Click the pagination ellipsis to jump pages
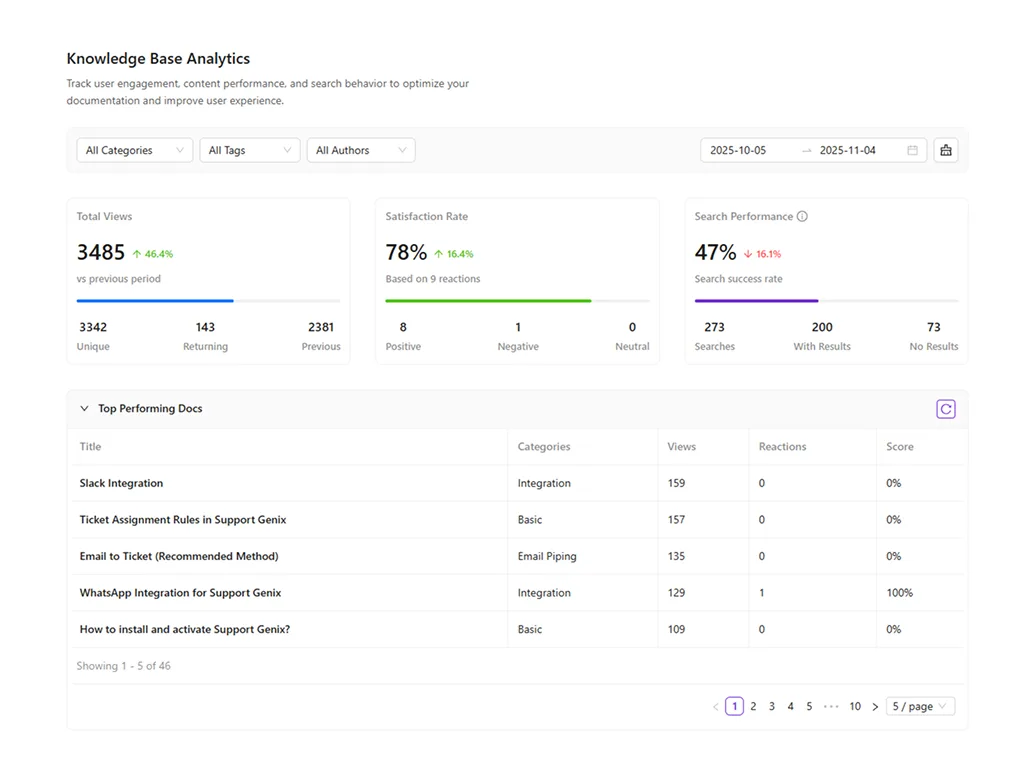Screen dimensions: 1032x780 pos(831,706)
